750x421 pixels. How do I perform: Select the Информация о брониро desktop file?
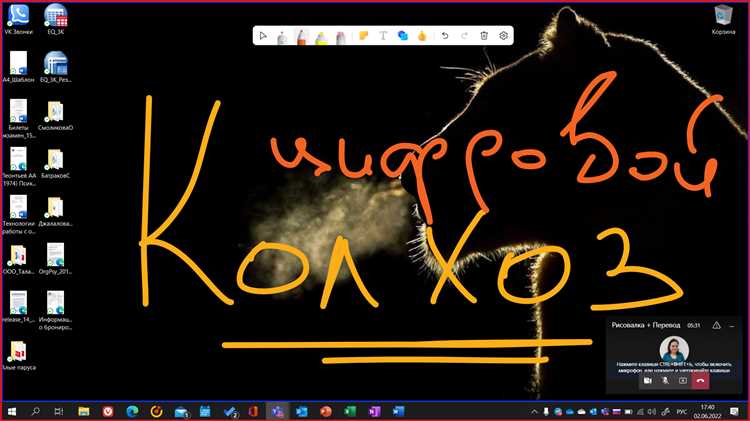pyautogui.click(x=55, y=310)
